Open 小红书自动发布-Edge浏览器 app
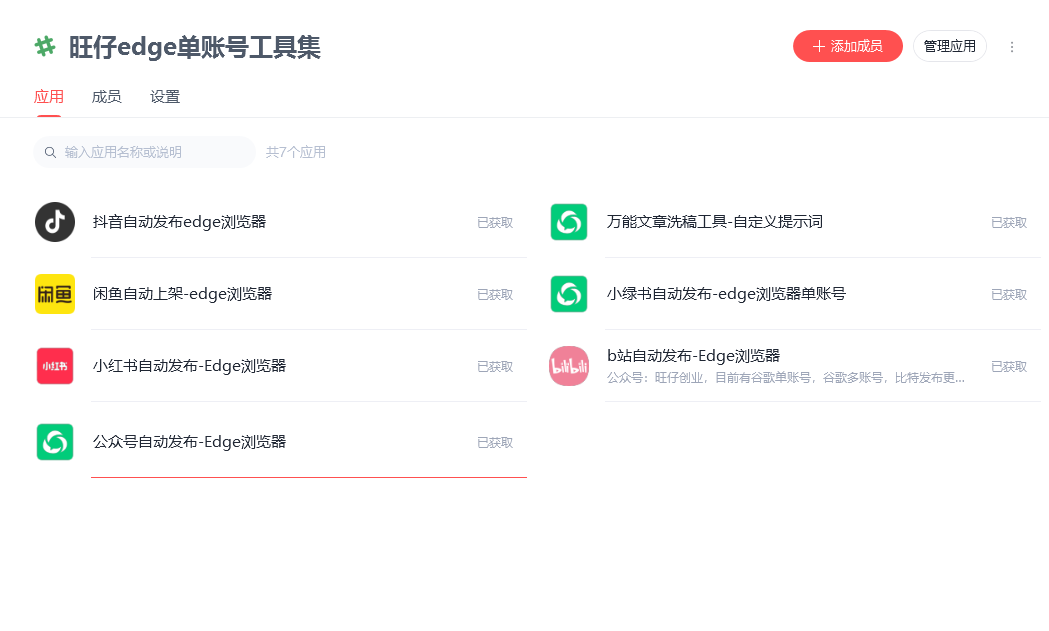The width and height of the screenshot is (1049, 631). pyautogui.click(x=189, y=366)
